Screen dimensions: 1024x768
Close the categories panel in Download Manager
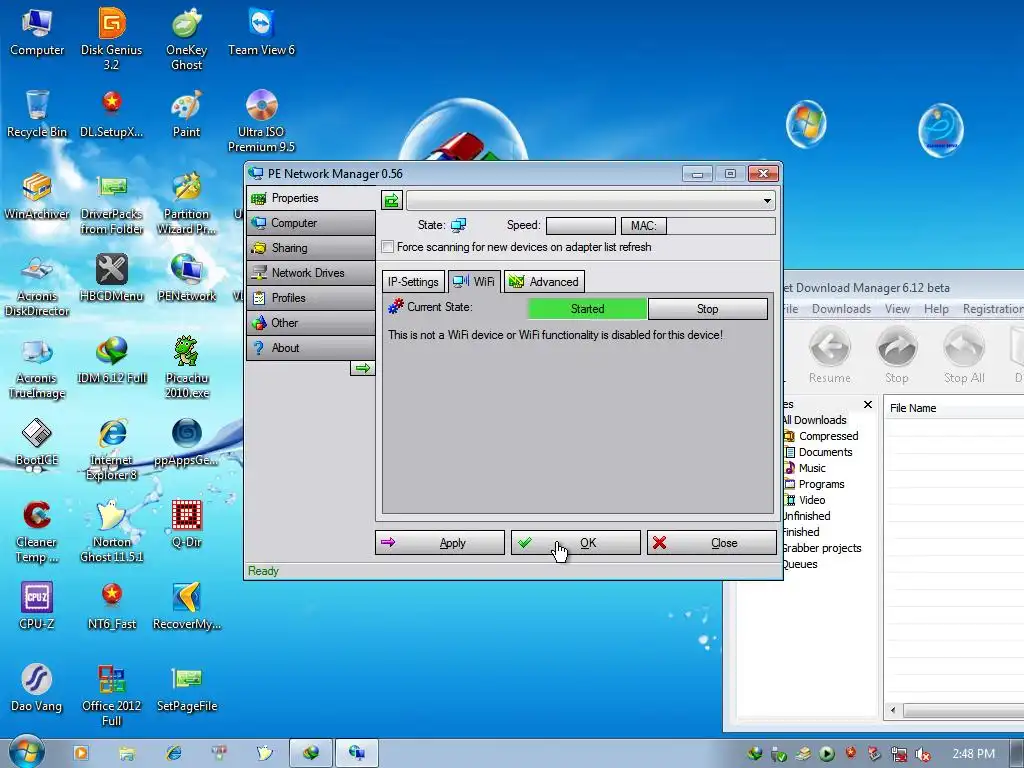[x=868, y=405]
